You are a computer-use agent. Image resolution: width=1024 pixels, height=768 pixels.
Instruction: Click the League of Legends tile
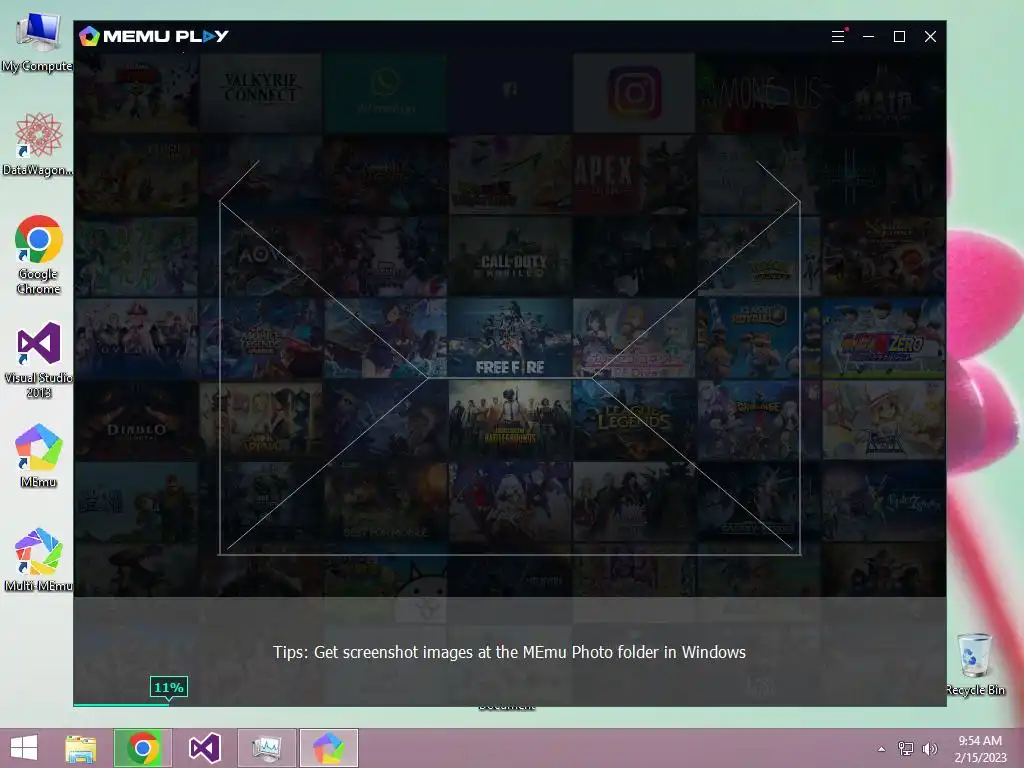point(635,421)
